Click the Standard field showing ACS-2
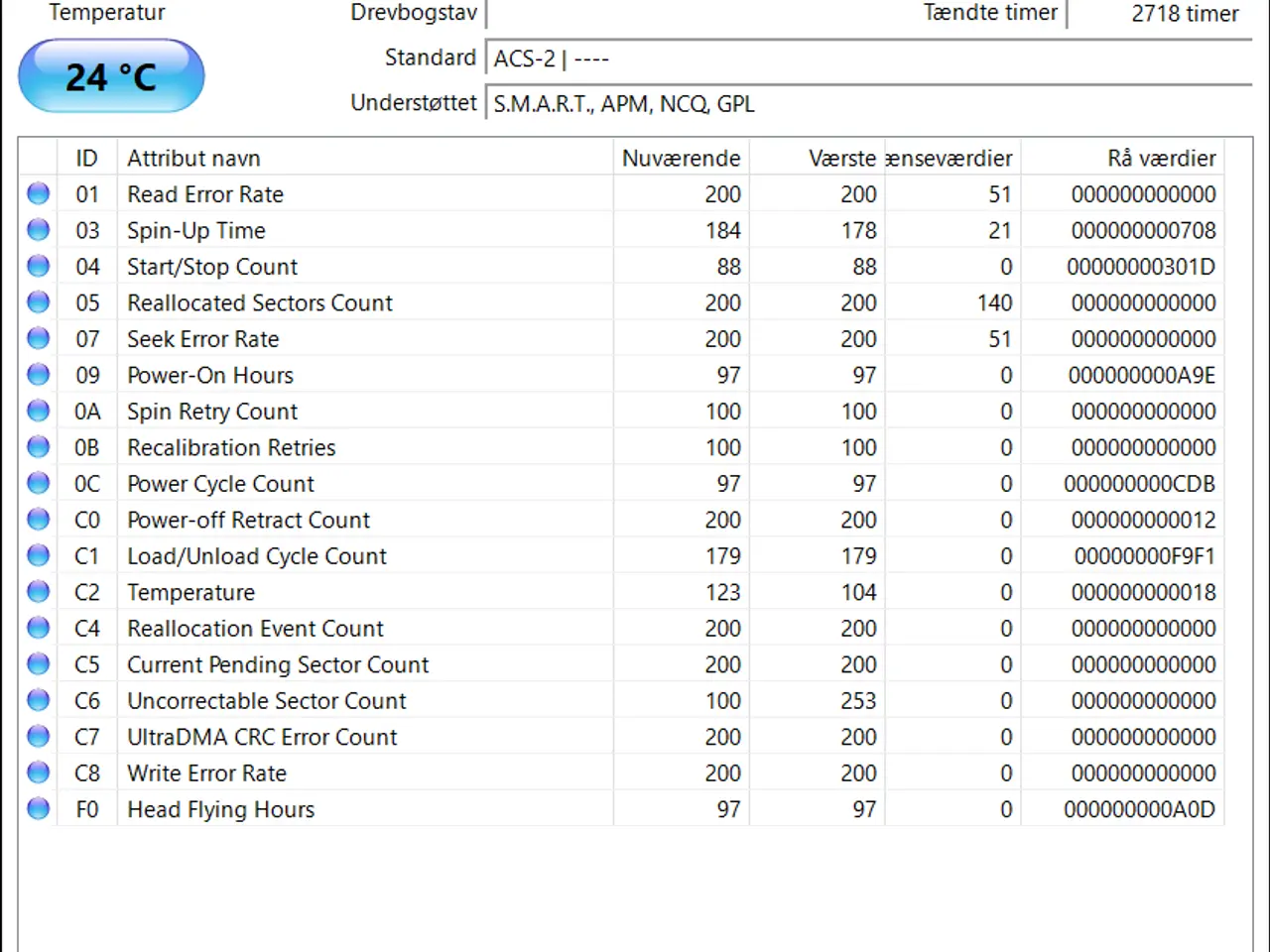The width and height of the screenshot is (1270, 952). click(x=869, y=59)
